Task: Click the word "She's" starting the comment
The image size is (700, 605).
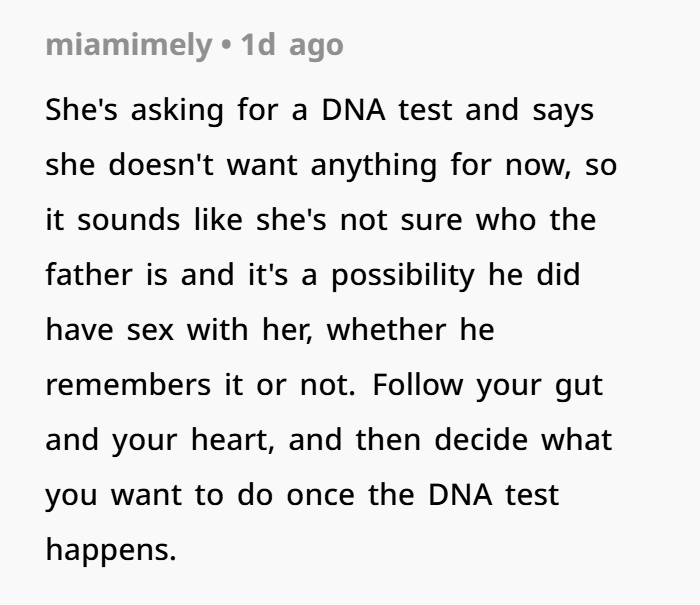Action: (81, 110)
